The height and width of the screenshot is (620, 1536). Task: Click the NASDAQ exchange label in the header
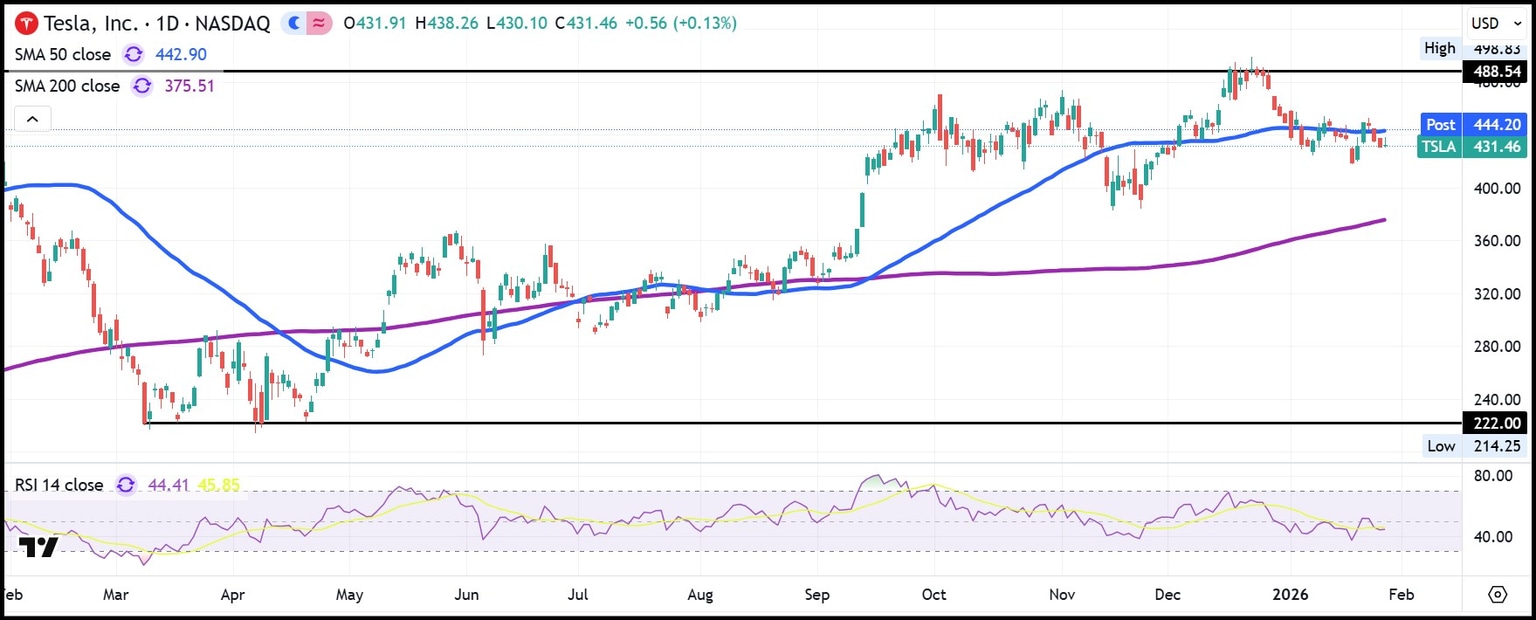click(x=232, y=22)
